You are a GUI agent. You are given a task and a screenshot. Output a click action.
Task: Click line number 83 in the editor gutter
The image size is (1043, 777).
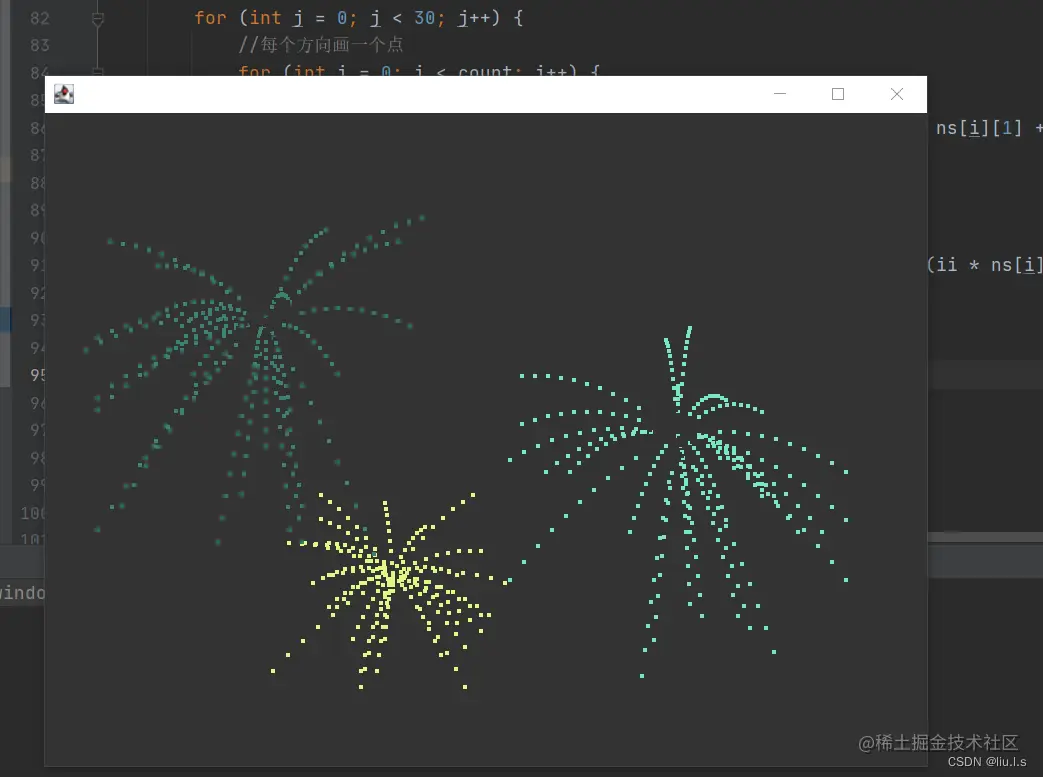(x=40, y=45)
